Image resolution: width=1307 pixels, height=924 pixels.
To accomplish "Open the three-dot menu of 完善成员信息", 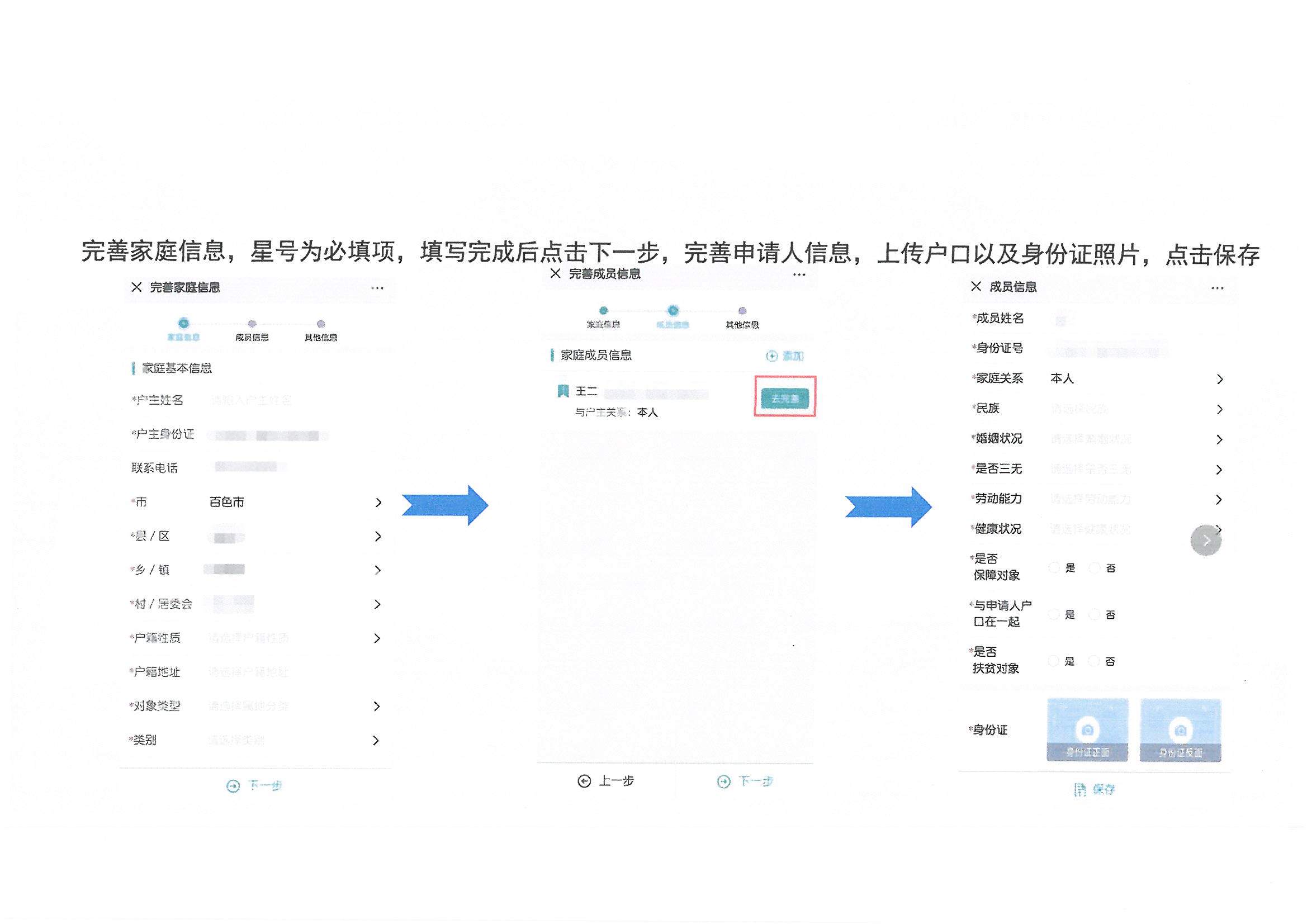I will [799, 275].
